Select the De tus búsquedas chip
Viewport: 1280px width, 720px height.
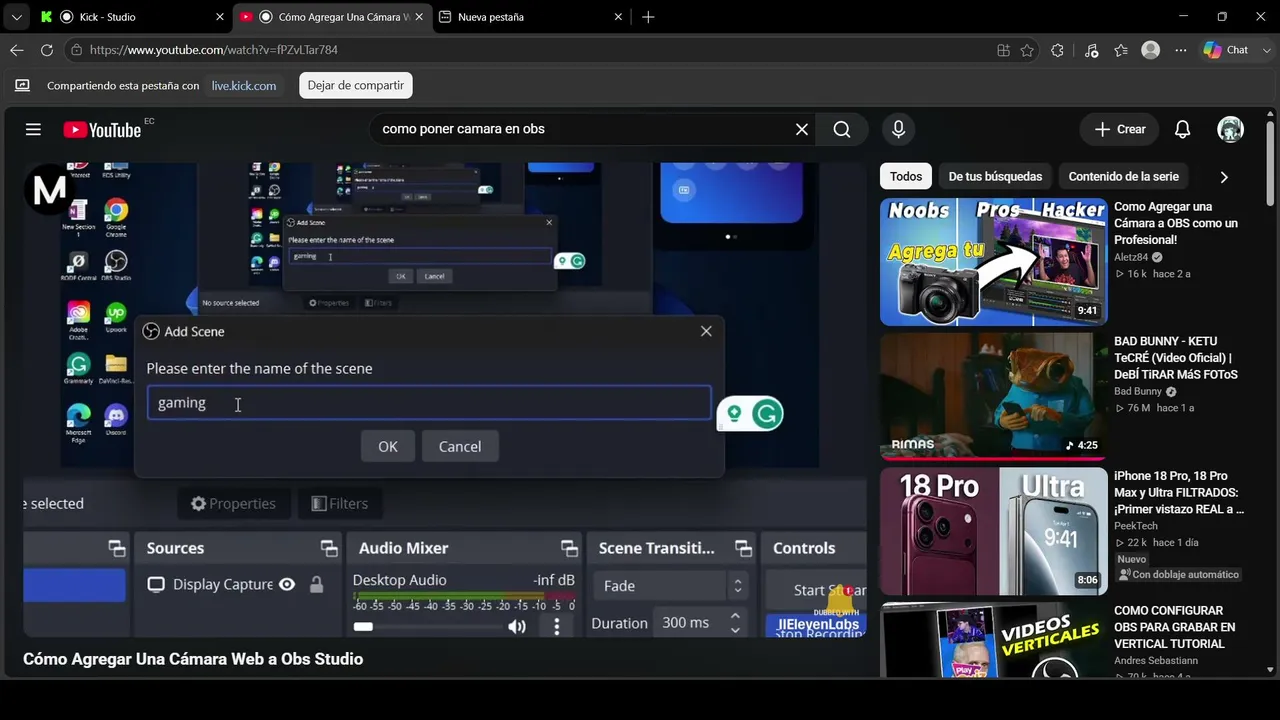[x=995, y=177]
